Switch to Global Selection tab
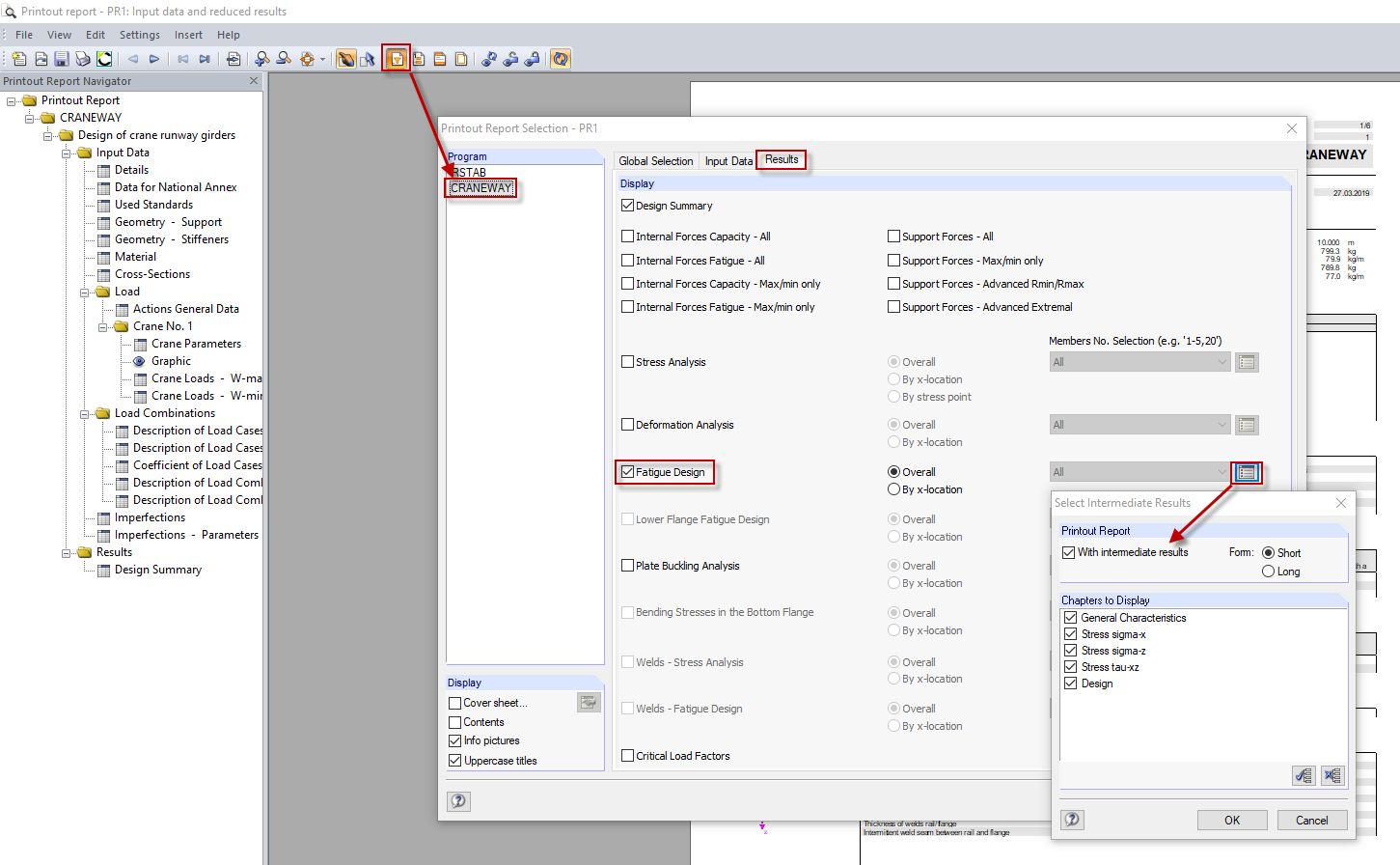 coord(656,161)
